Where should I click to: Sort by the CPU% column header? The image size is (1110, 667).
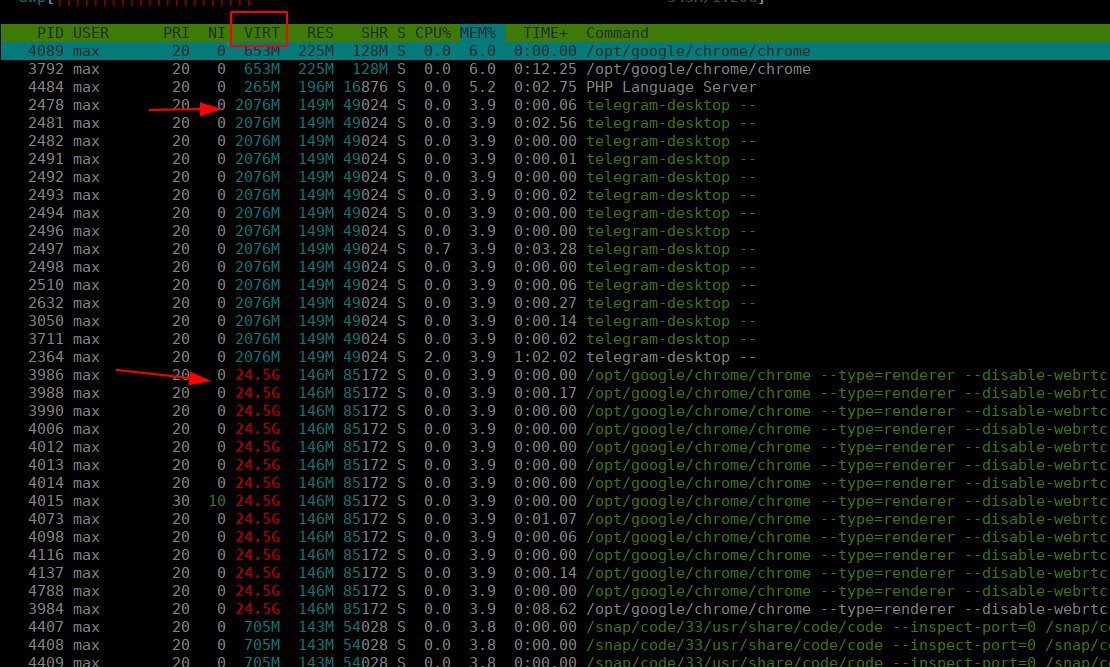pos(433,33)
